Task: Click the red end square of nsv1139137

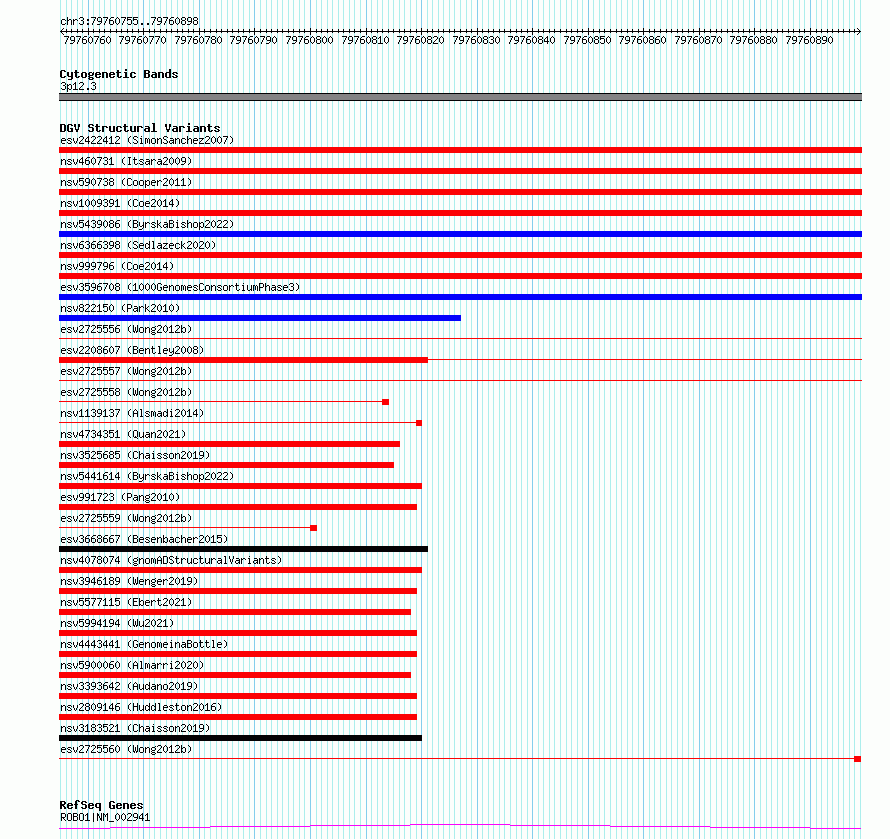Action: [x=419, y=423]
